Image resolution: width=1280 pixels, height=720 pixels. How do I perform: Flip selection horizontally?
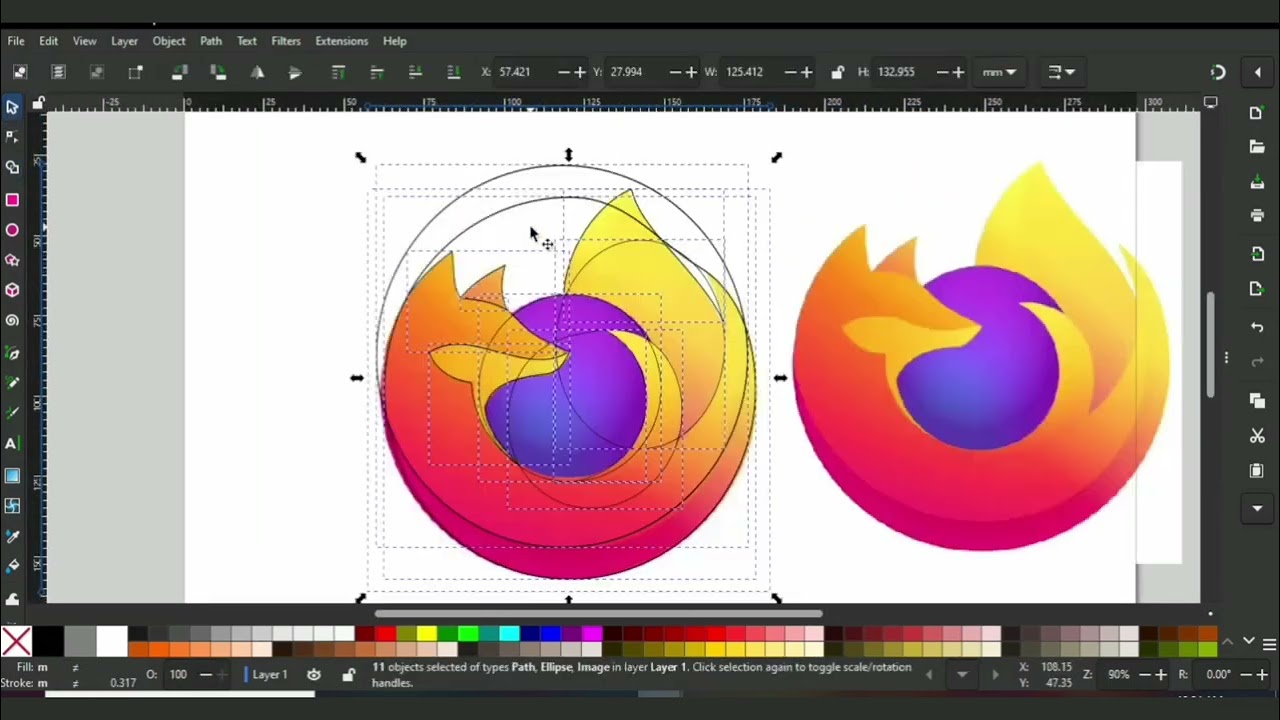(257, 72)
